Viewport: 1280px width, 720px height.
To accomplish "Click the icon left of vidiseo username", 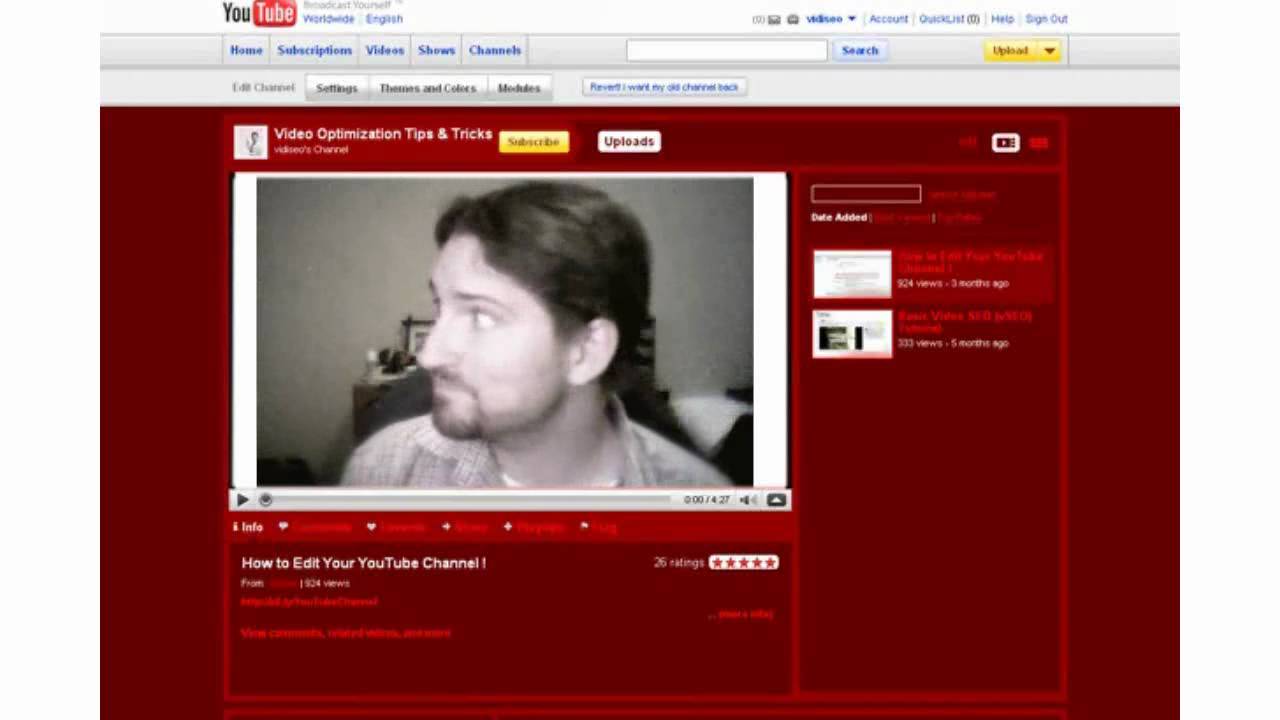I will click(x=793, y=19).
